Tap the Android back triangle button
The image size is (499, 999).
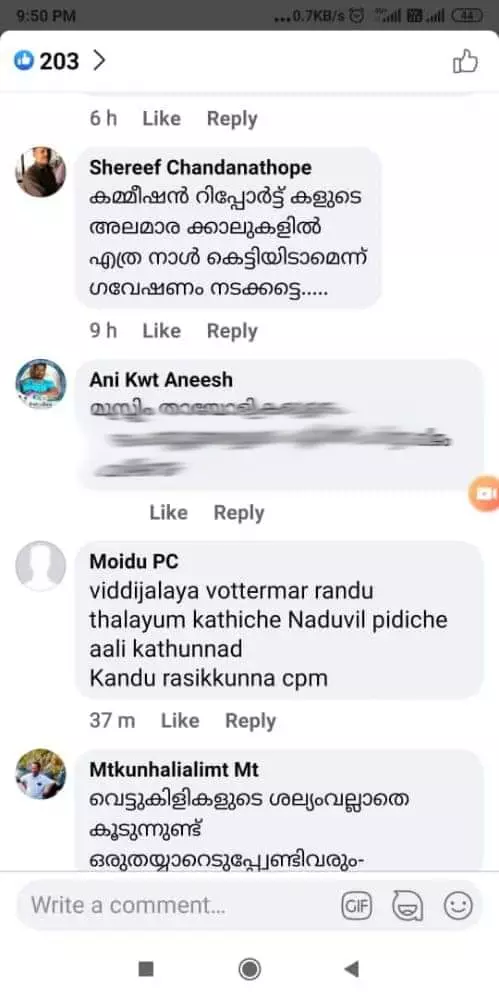pos(351,969)
